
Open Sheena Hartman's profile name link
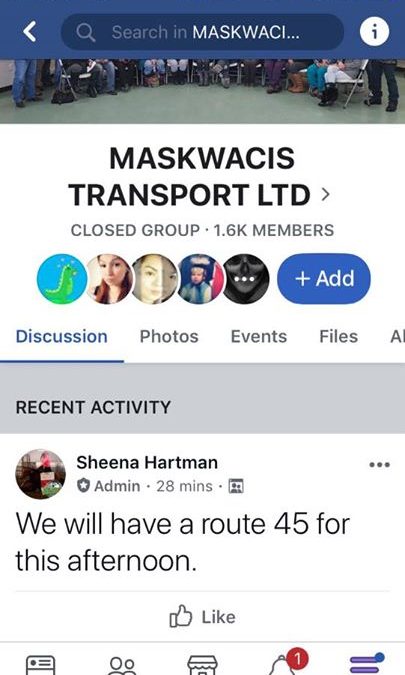(x=147, y=462)
